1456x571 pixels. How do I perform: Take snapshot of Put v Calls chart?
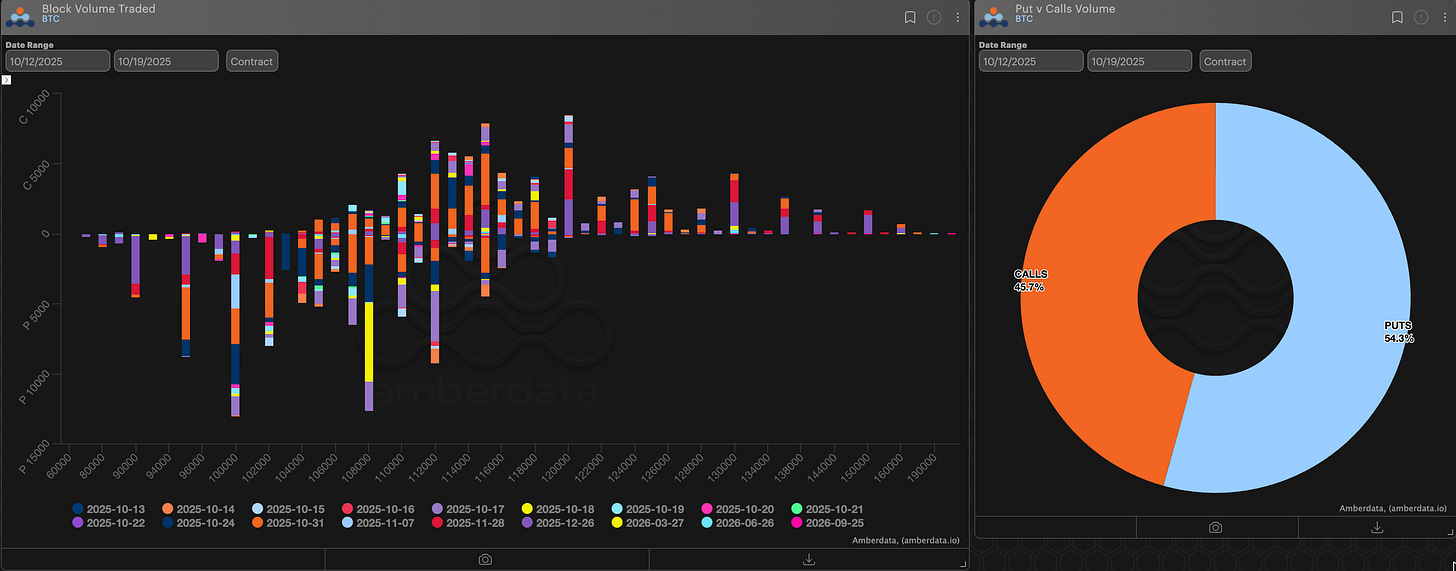click(1215, 527)
